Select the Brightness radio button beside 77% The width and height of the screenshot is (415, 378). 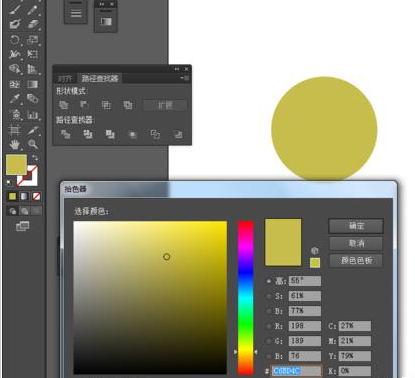(x=268, y=311)
